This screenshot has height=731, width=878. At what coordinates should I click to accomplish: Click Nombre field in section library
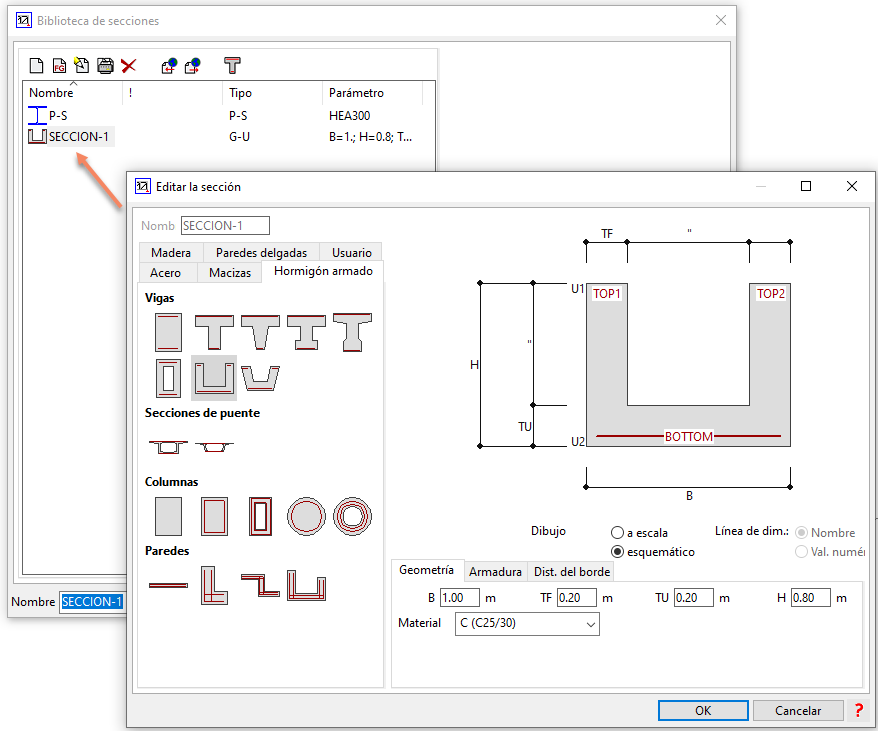[93, 602]
